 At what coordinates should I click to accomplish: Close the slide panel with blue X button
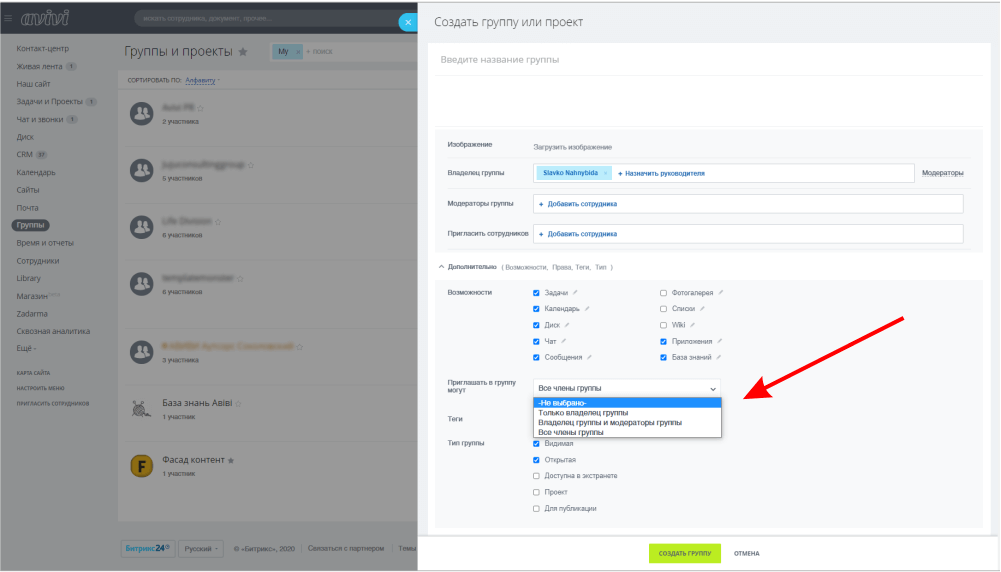(407, 22)
